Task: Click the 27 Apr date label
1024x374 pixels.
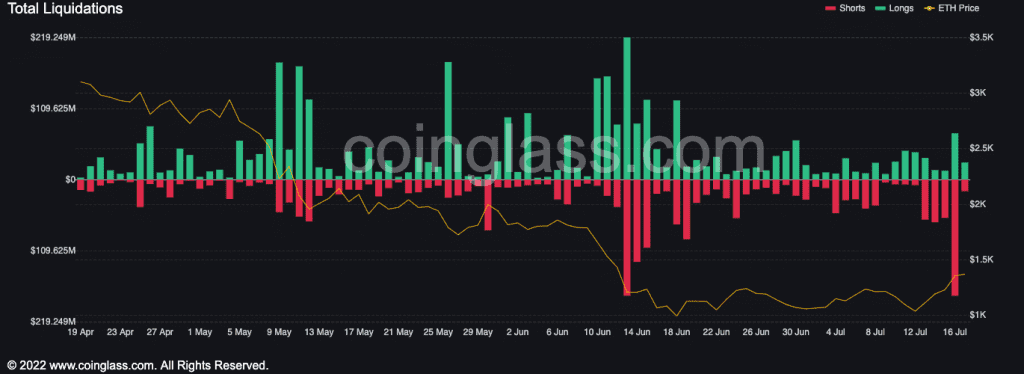Action: (160, 332)
